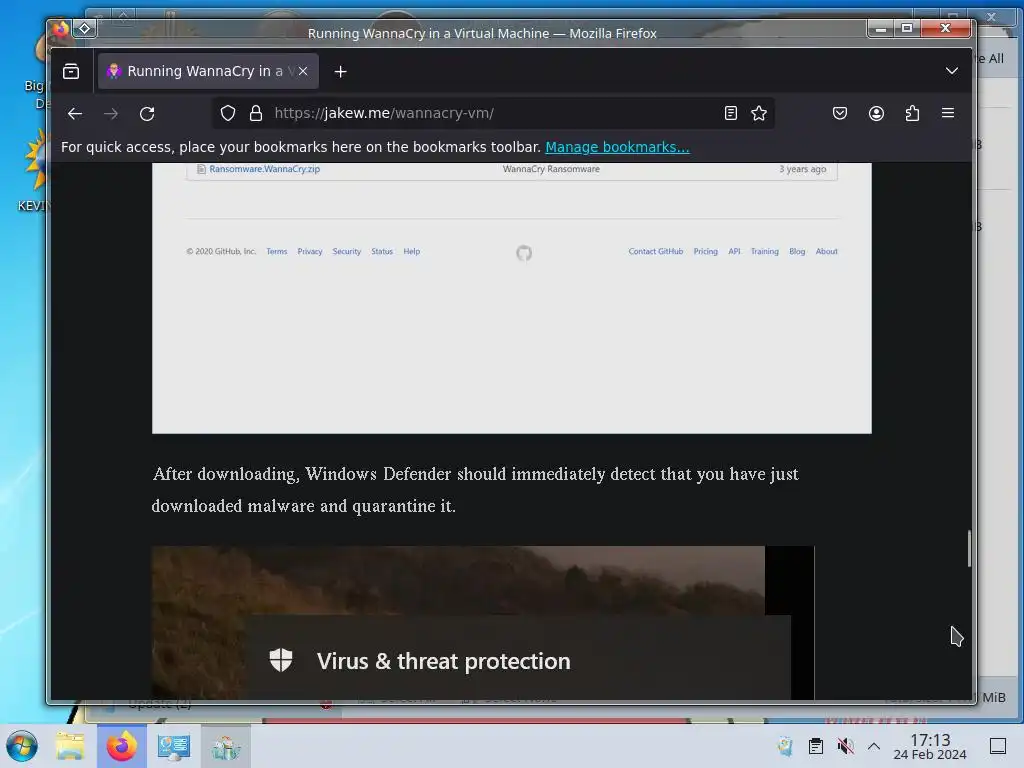Click Manage bookmarks link
Screen dimensions: 1024x768
point(617,147)
